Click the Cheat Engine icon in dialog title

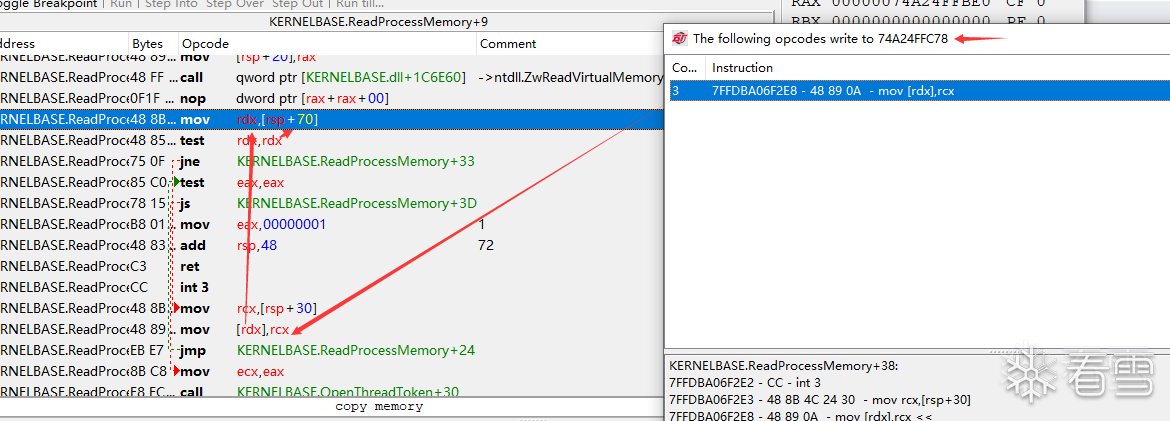pos(680,39)
